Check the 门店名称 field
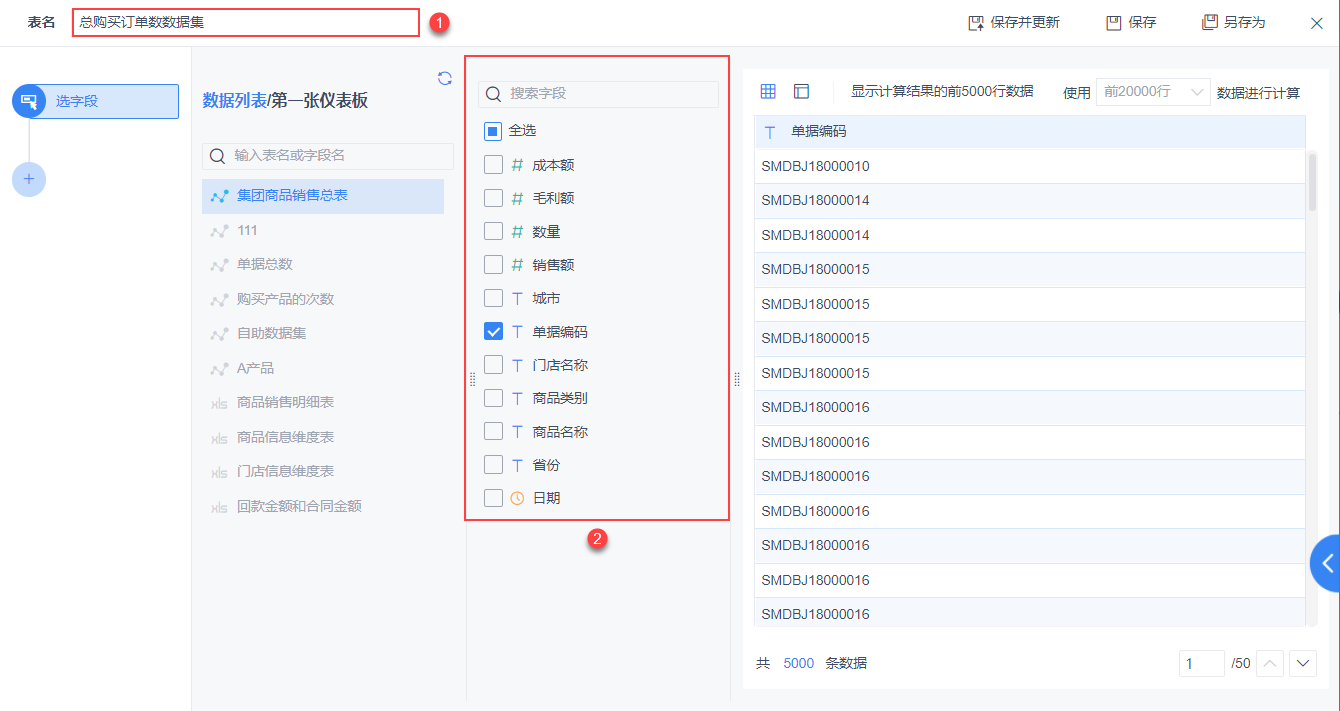The width and height of the screenshot is (1340, 711). click(x=493, y=365)
